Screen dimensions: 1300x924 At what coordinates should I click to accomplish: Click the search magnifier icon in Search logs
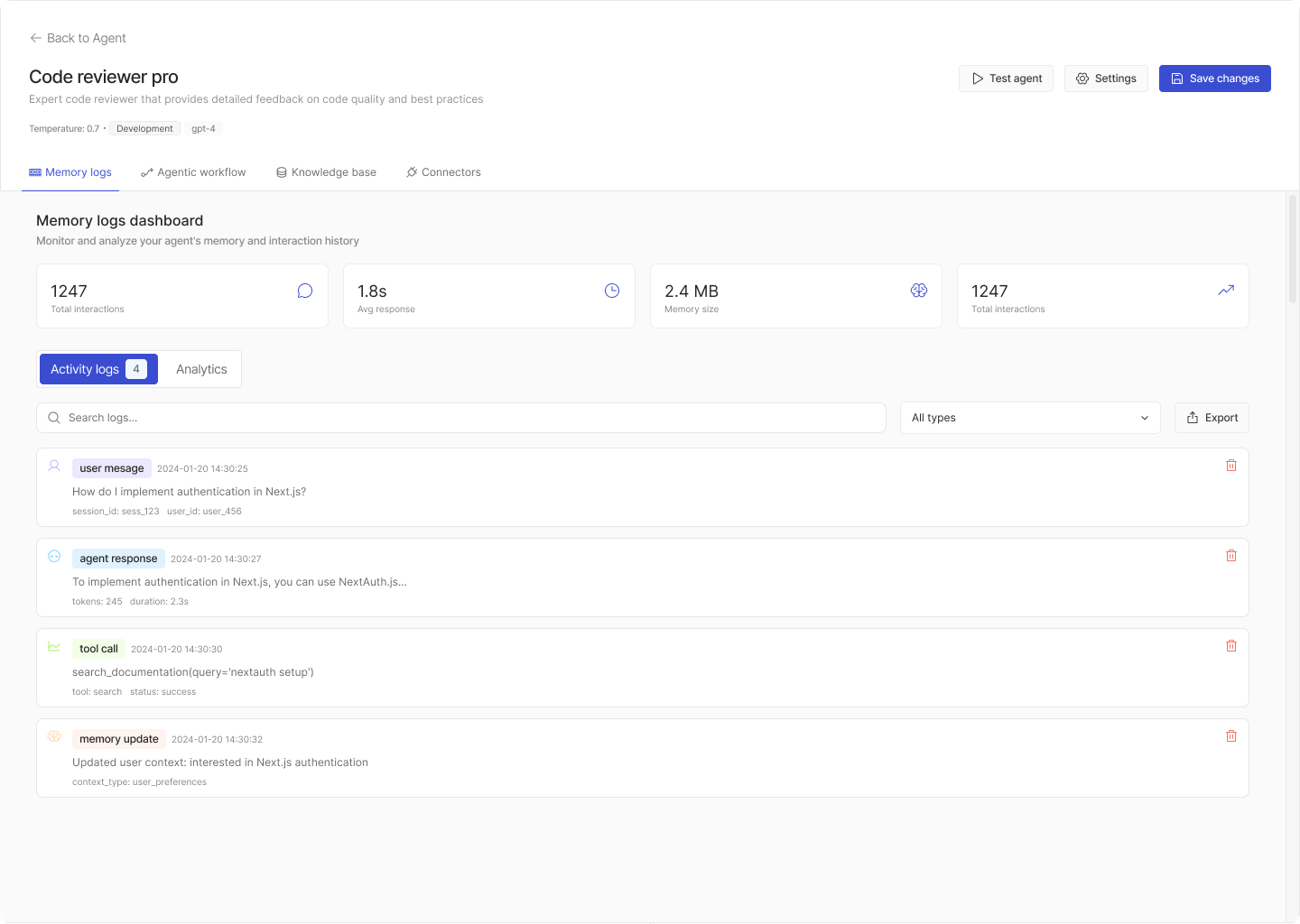[x=54, y=418]
